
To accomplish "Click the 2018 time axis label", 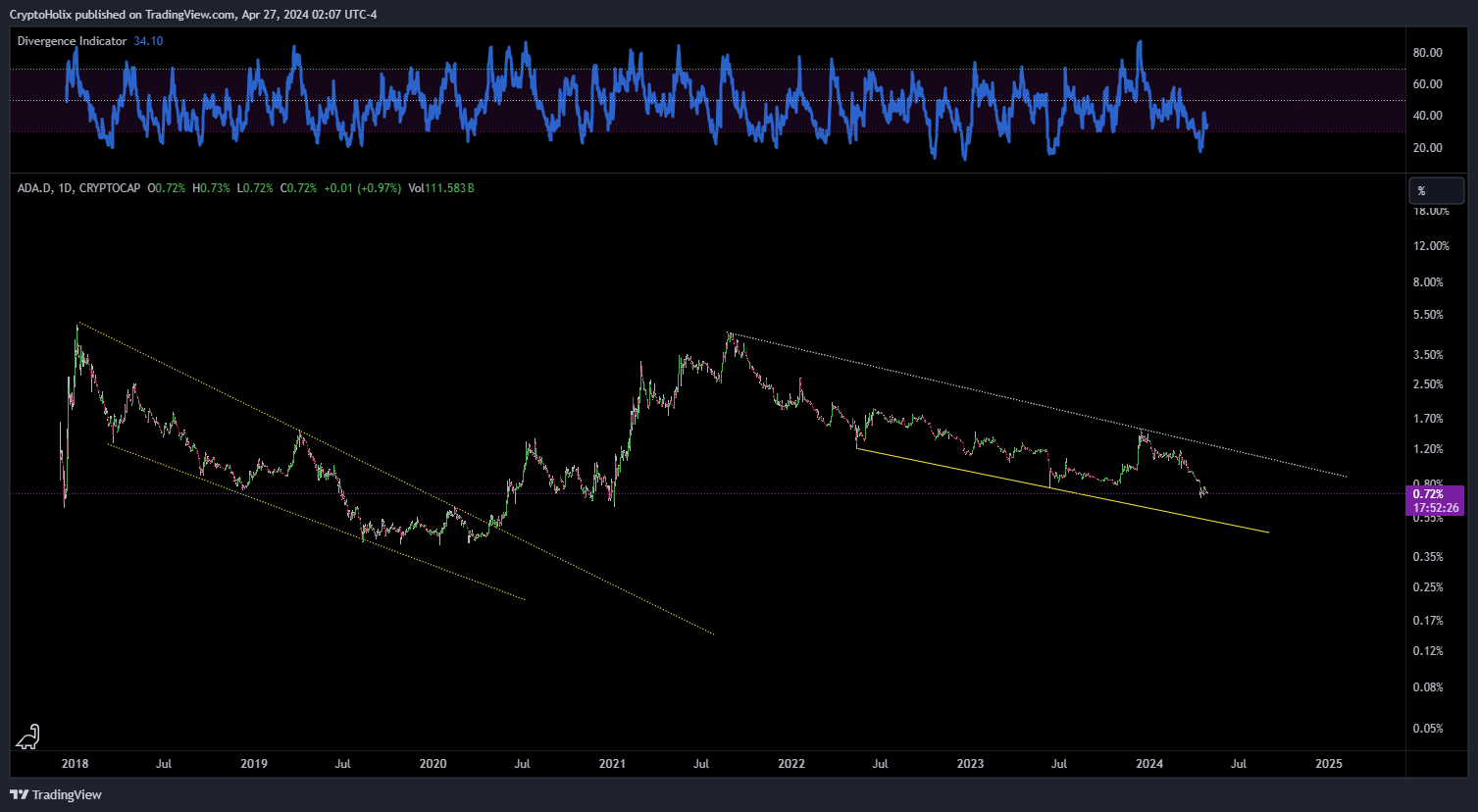I will 74,764.
